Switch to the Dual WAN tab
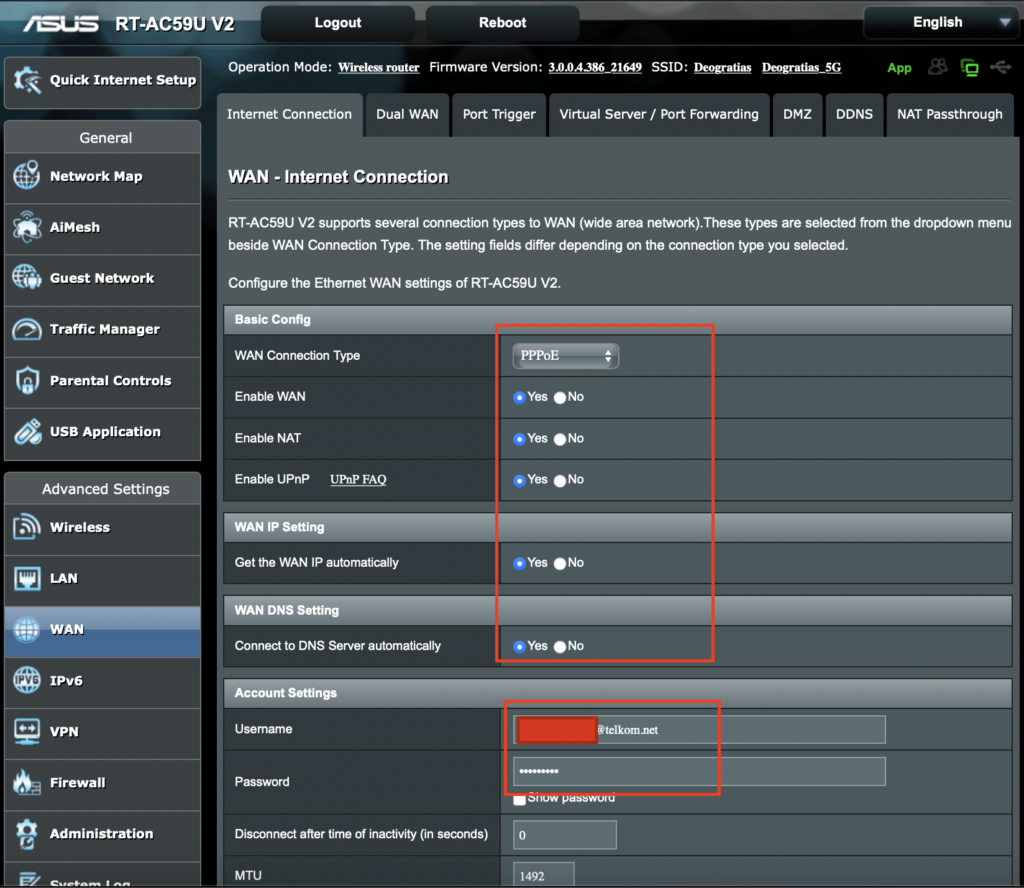 [x=407, y=114]
